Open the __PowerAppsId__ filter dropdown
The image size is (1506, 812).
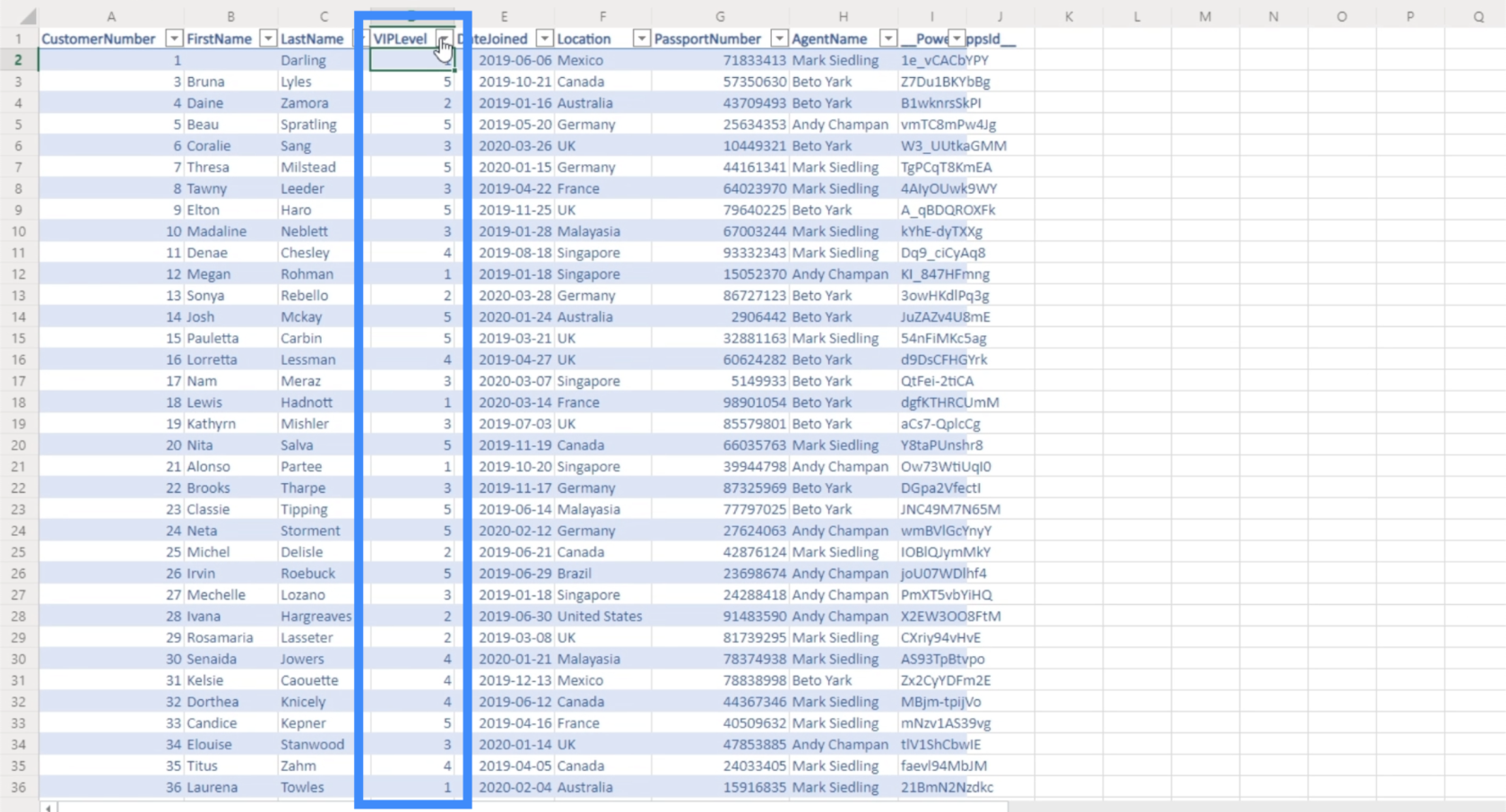pyautogui.click(x=956, y=39)
